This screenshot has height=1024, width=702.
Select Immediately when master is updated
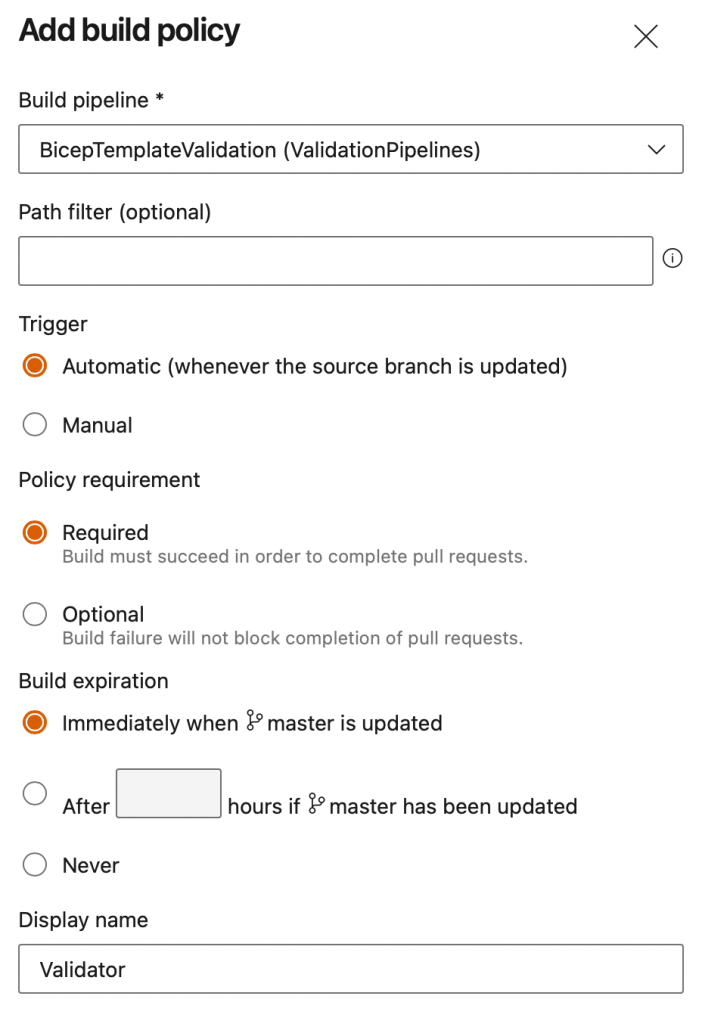point(35,723)
